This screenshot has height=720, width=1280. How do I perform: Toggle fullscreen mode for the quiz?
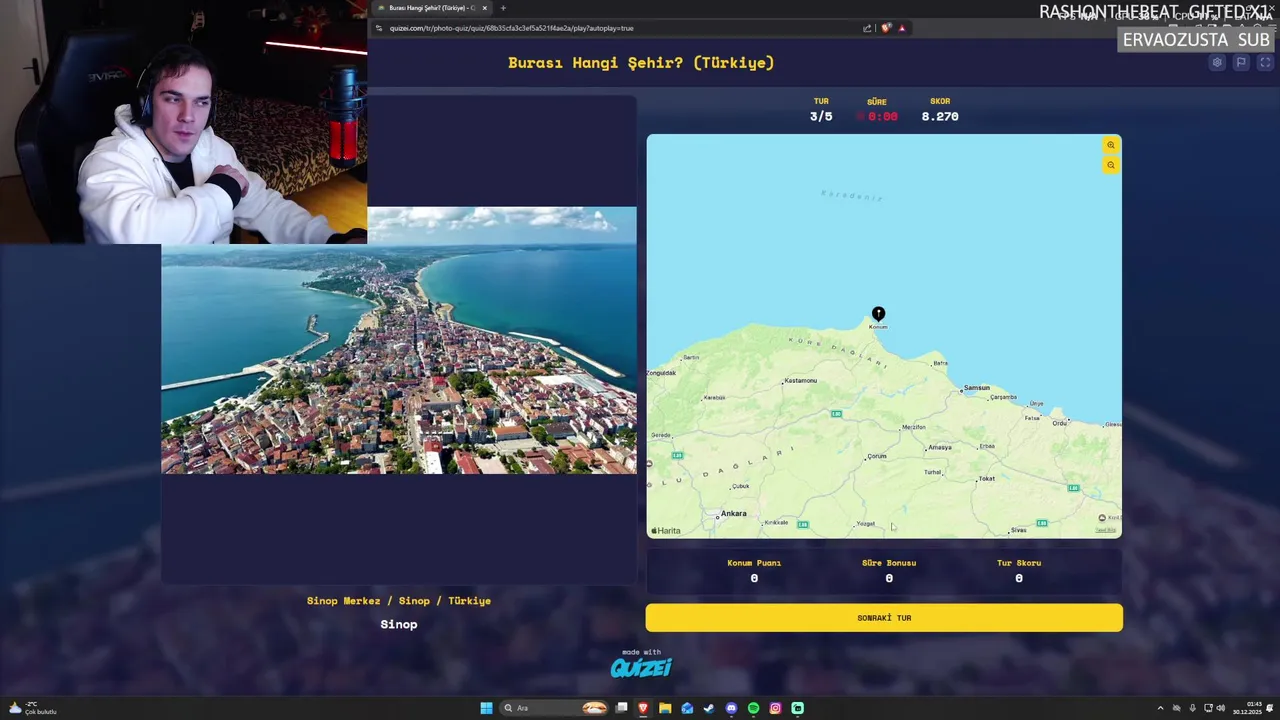1265,62
